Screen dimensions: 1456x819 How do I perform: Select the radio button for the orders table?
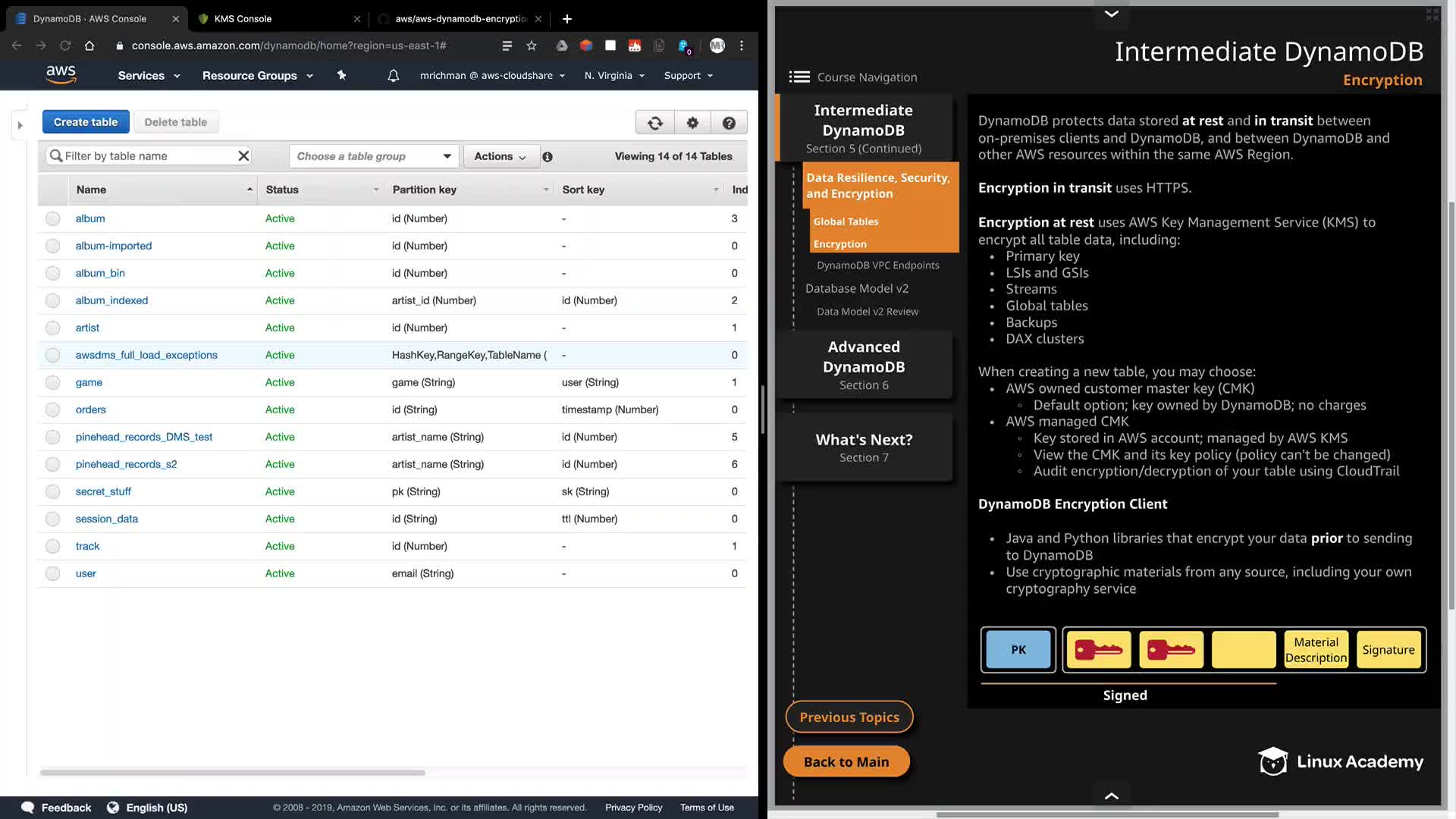click(52, 410)
